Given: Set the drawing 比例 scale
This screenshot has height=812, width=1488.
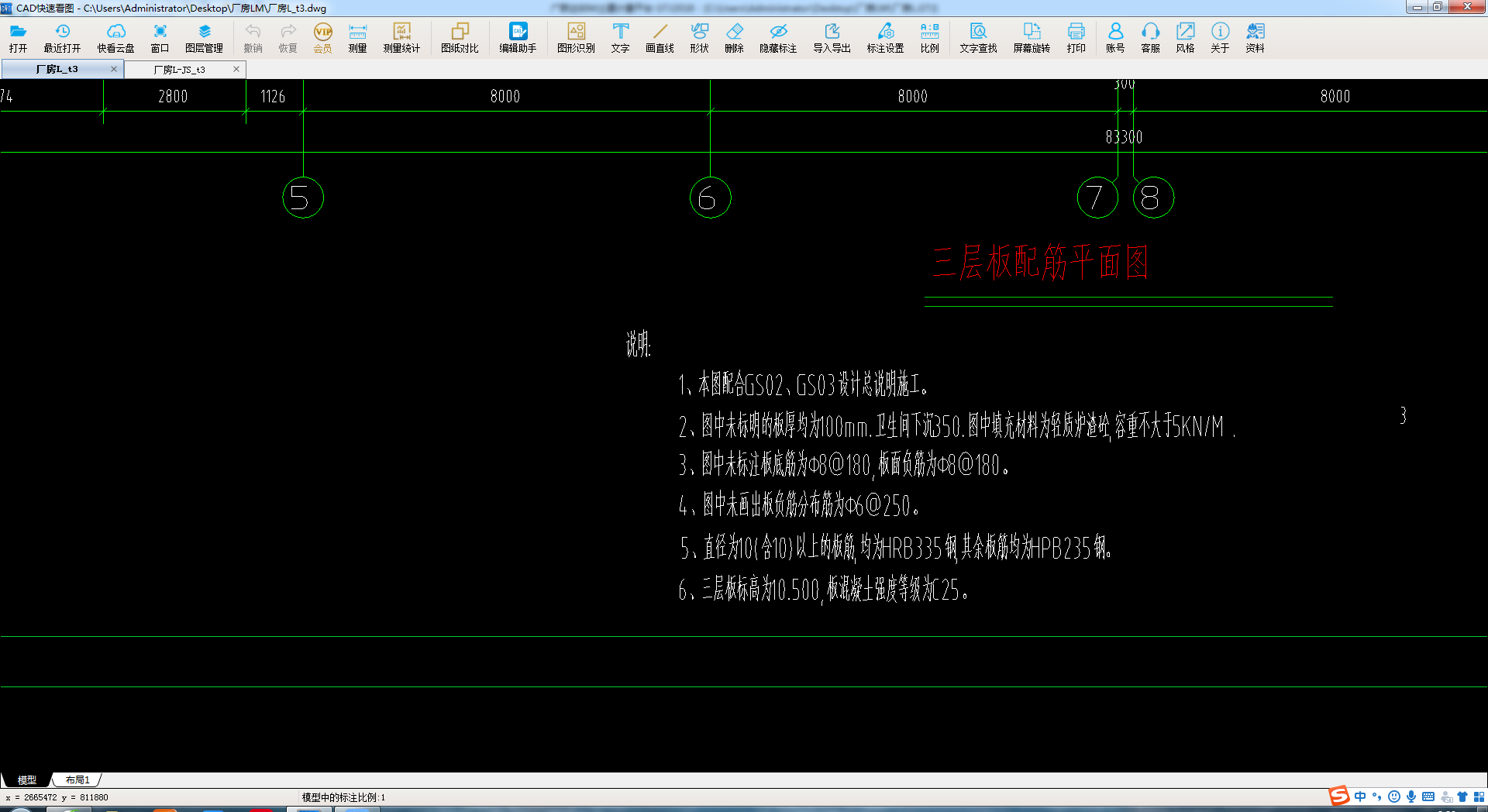Looking at the screenshot, I should tap(929, 37).
